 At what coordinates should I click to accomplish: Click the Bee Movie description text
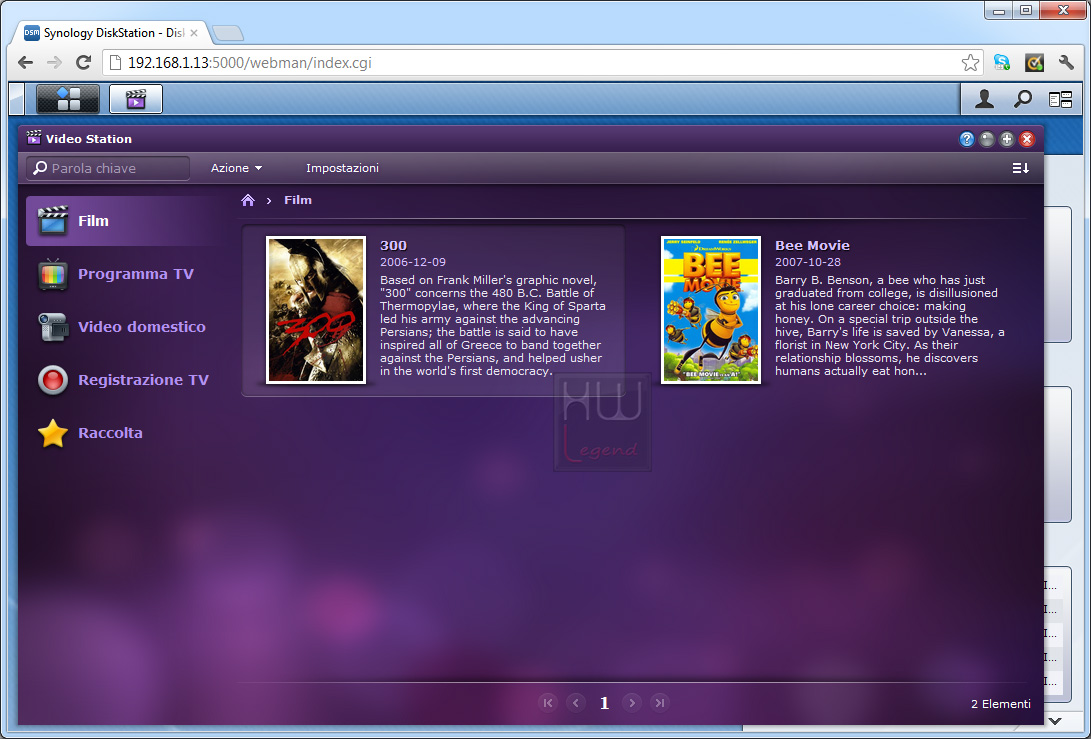point(890,326)
